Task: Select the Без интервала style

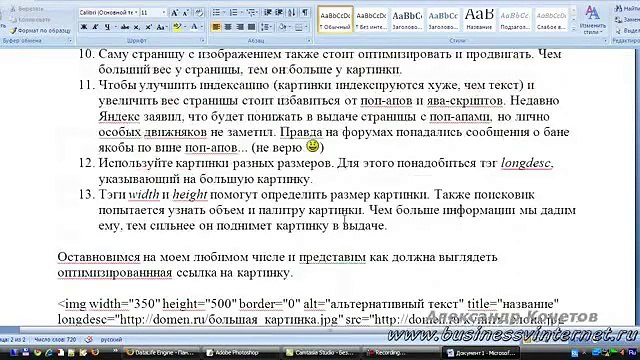Action: [x=371, y=20]
